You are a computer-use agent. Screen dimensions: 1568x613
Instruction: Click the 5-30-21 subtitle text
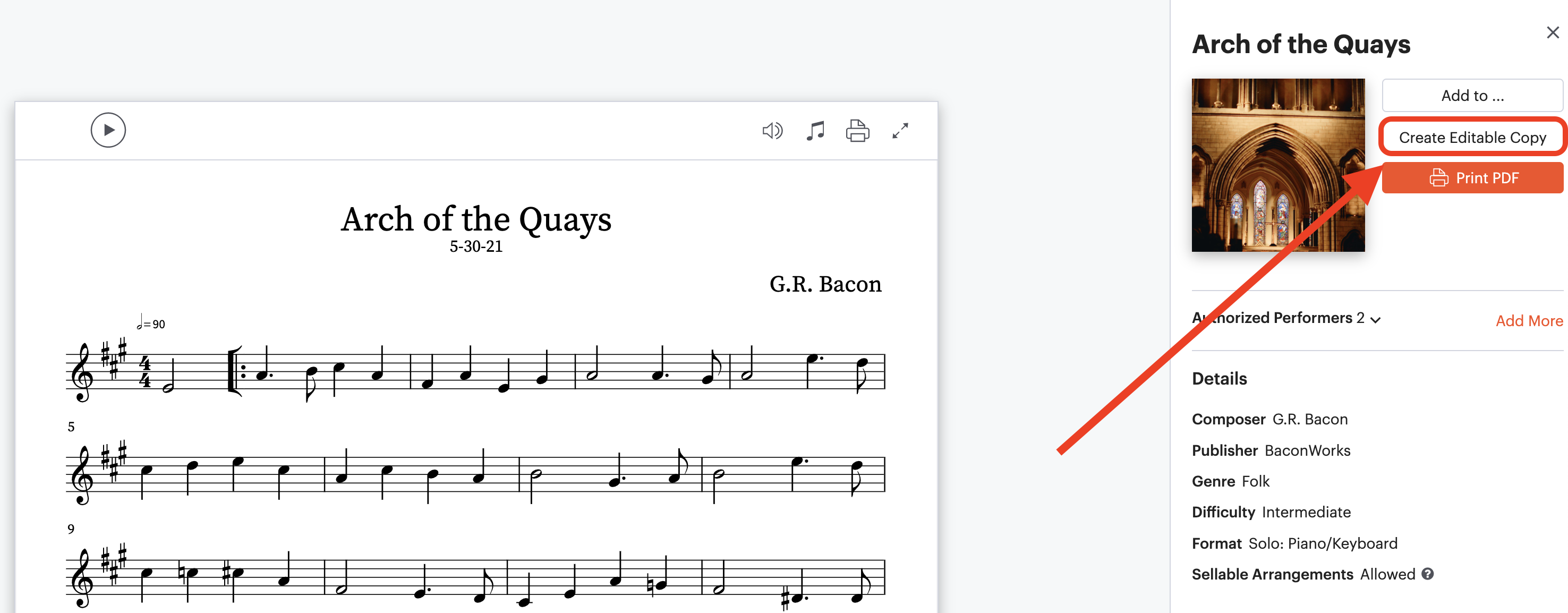(476, 246)
